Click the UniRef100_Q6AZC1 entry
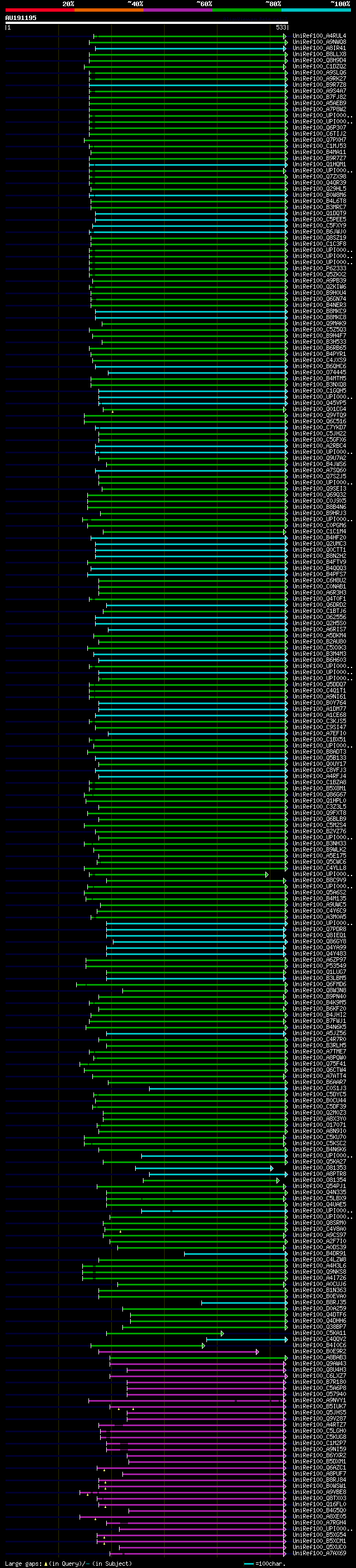 [319, 1467]
